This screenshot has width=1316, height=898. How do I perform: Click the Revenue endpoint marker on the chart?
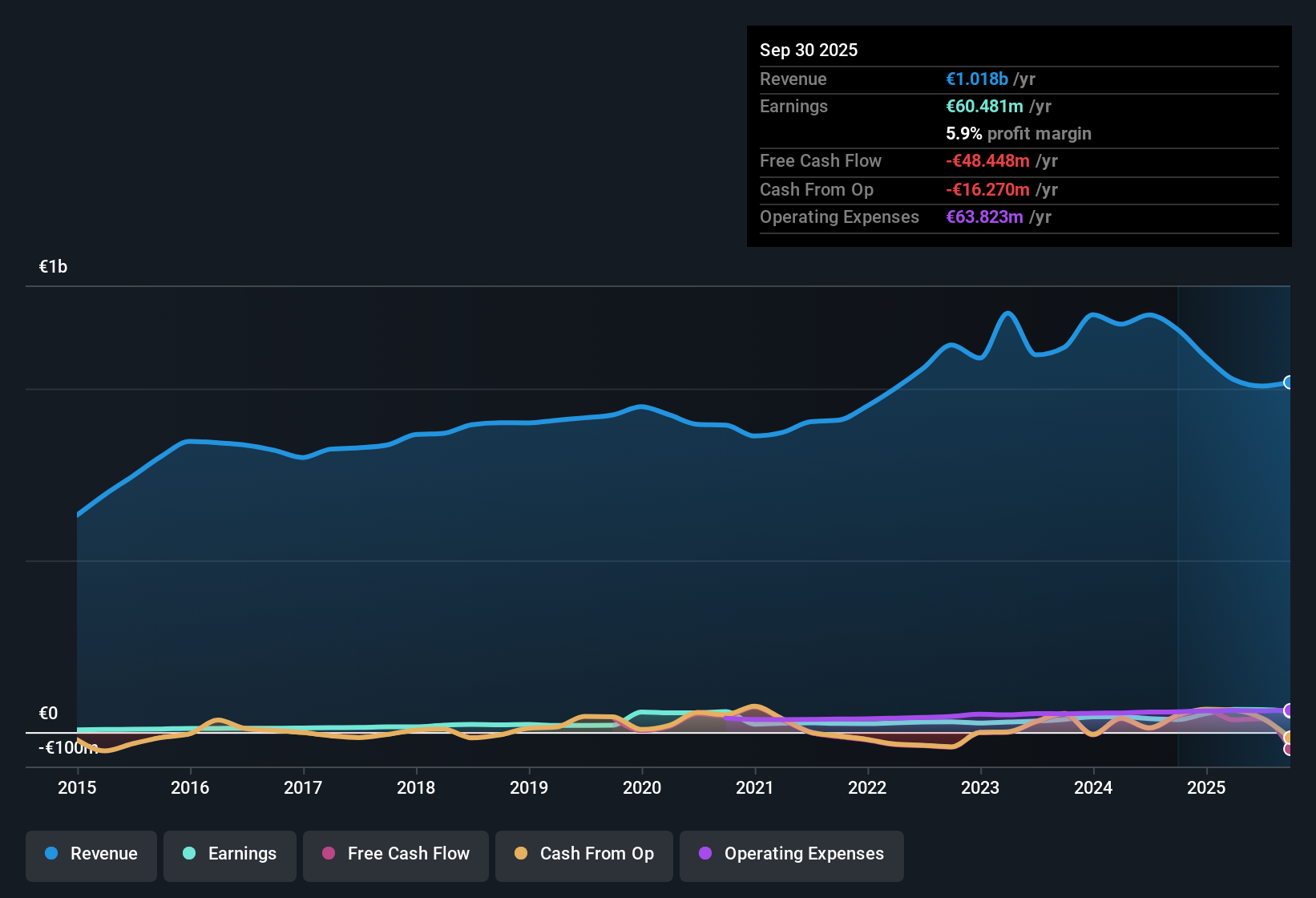coord(1289,383)
